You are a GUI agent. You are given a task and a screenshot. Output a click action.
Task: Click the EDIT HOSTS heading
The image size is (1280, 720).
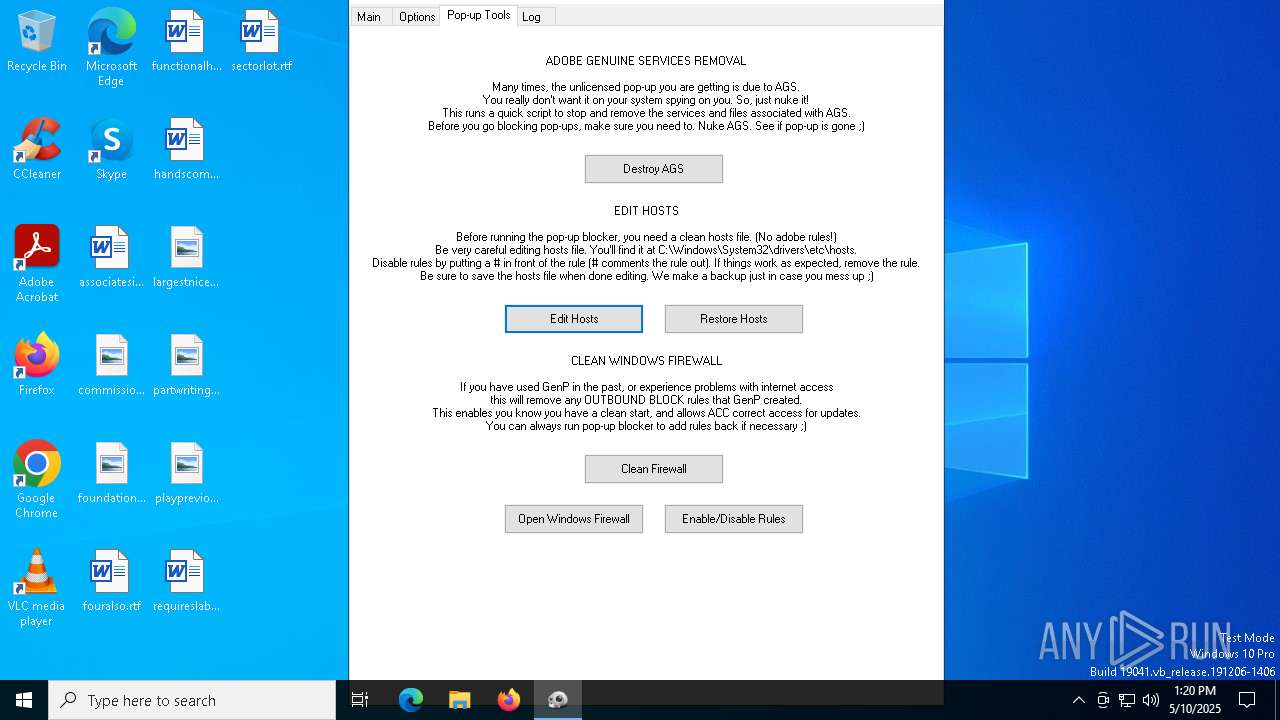[x=646, y=211]
